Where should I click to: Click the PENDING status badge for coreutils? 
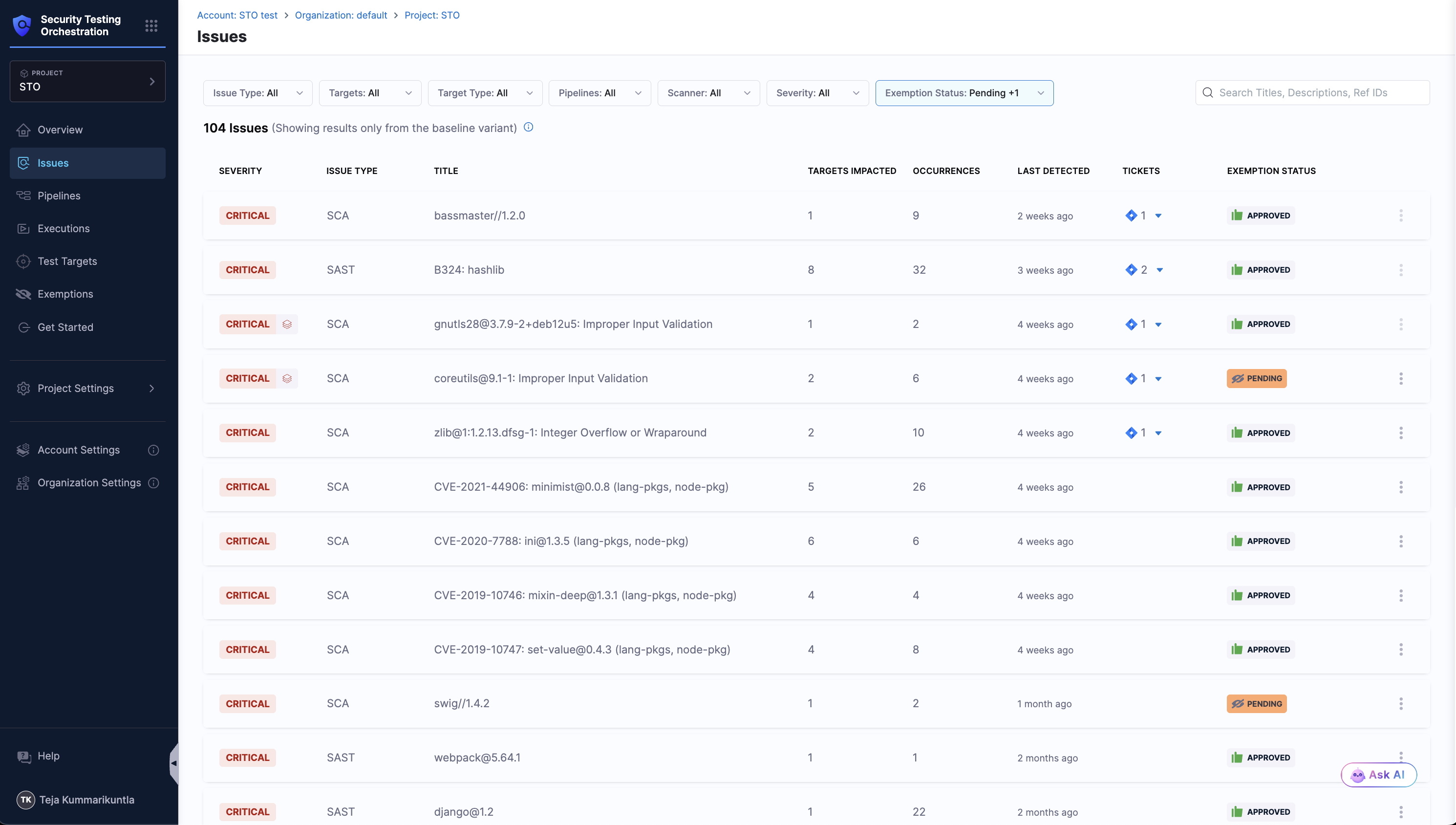coord(1256,378)
